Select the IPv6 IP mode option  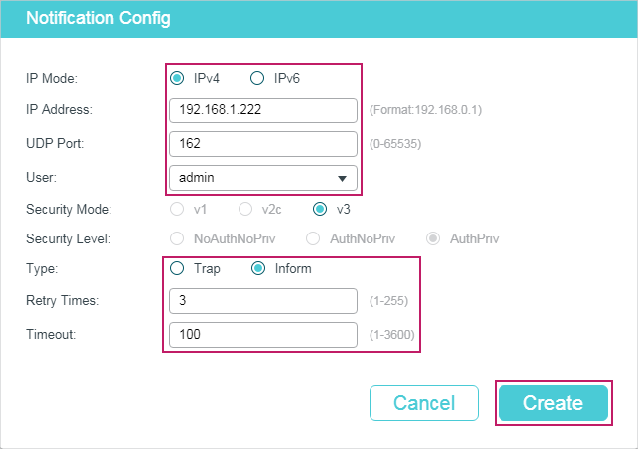[257, 78]
